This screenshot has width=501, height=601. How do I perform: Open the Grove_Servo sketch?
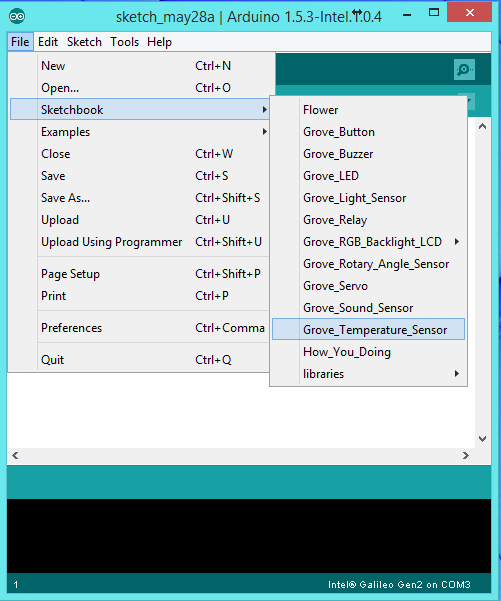click(x=368, y=286)
